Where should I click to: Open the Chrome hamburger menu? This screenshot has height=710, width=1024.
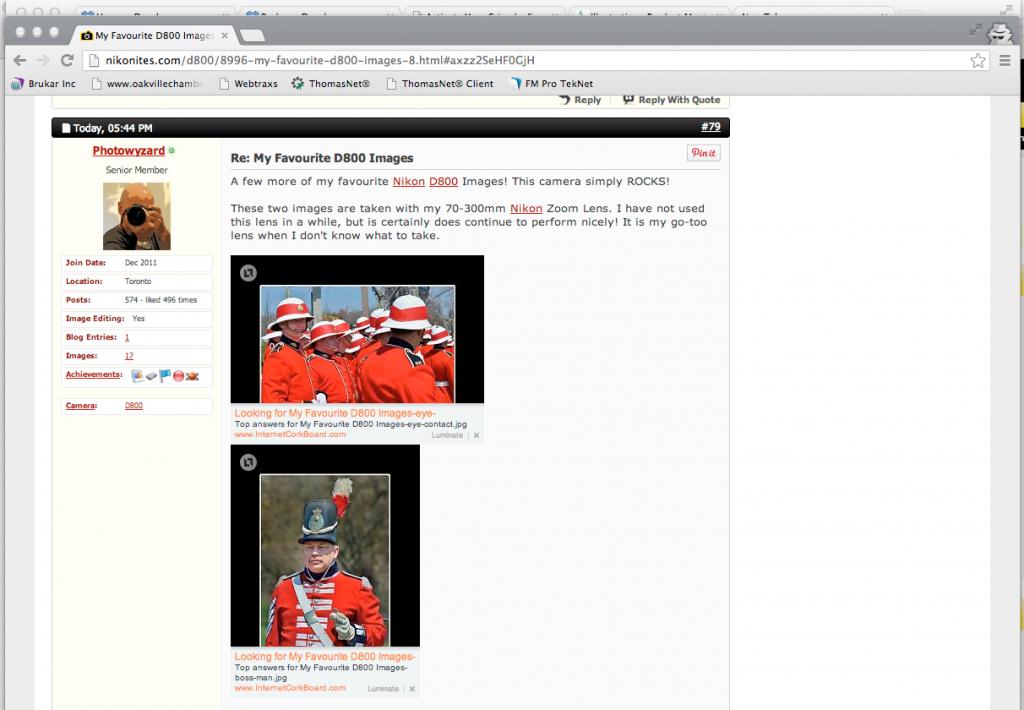[1004, 60]
